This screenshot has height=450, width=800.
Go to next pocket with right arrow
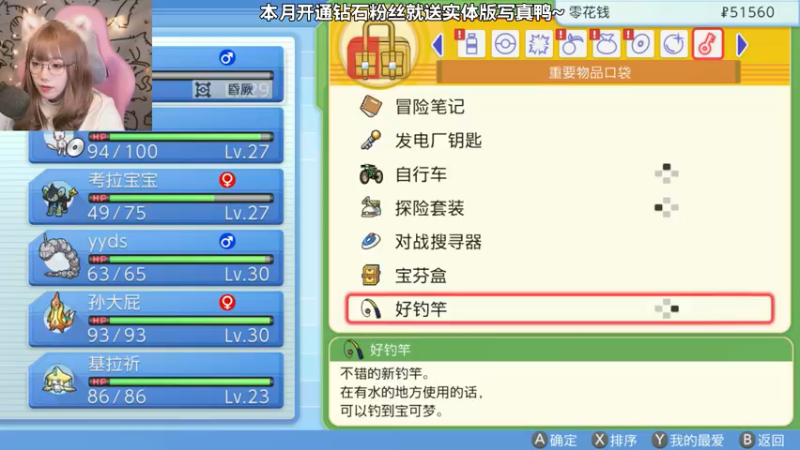742,45
